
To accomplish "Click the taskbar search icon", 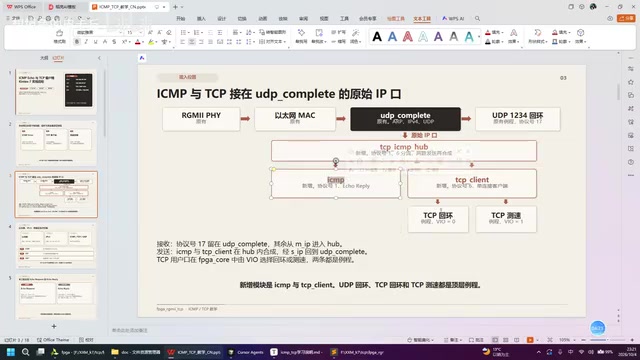I will pos(25,352).
